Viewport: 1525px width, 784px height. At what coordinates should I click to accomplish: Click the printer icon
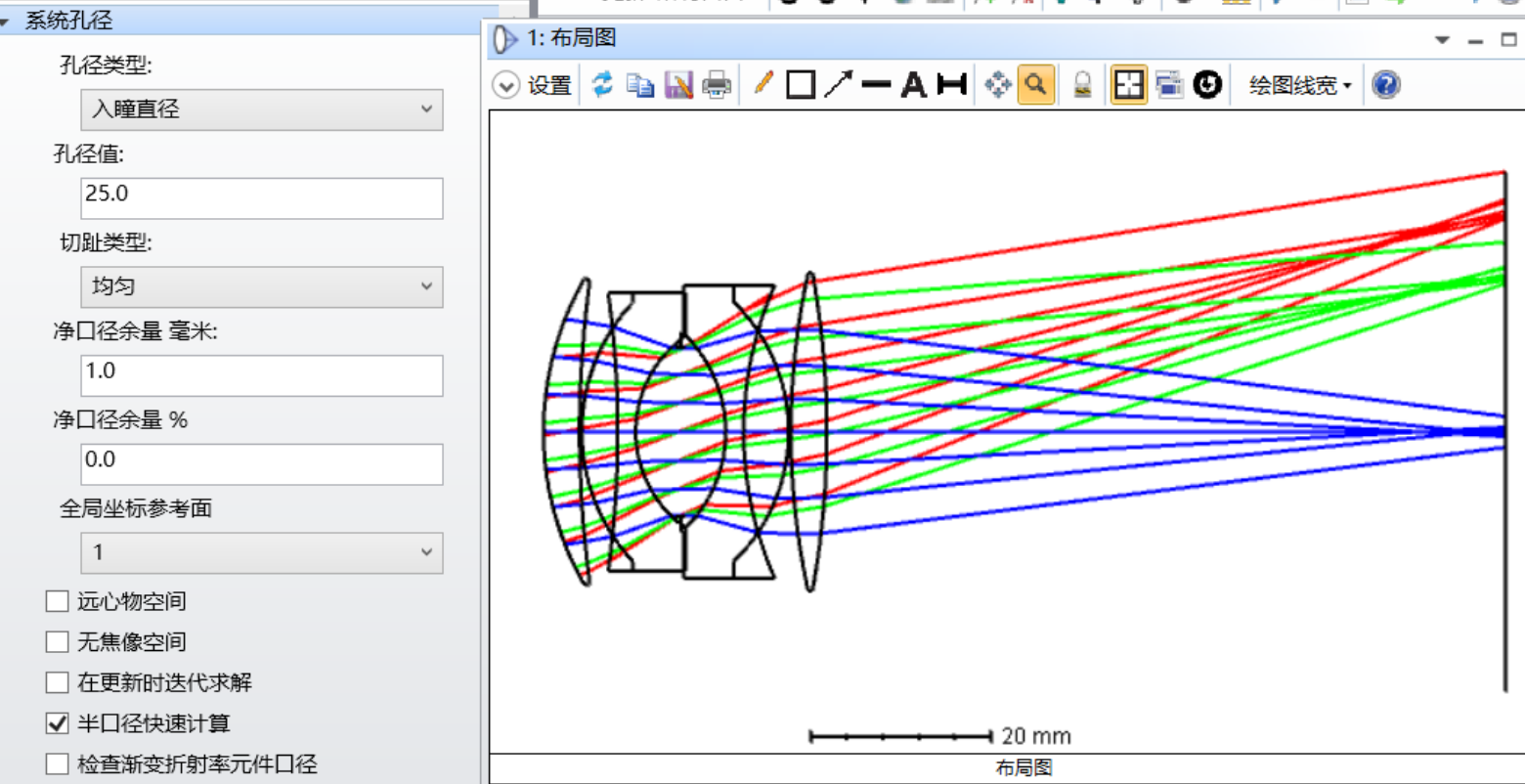click(x=717, y=85)
